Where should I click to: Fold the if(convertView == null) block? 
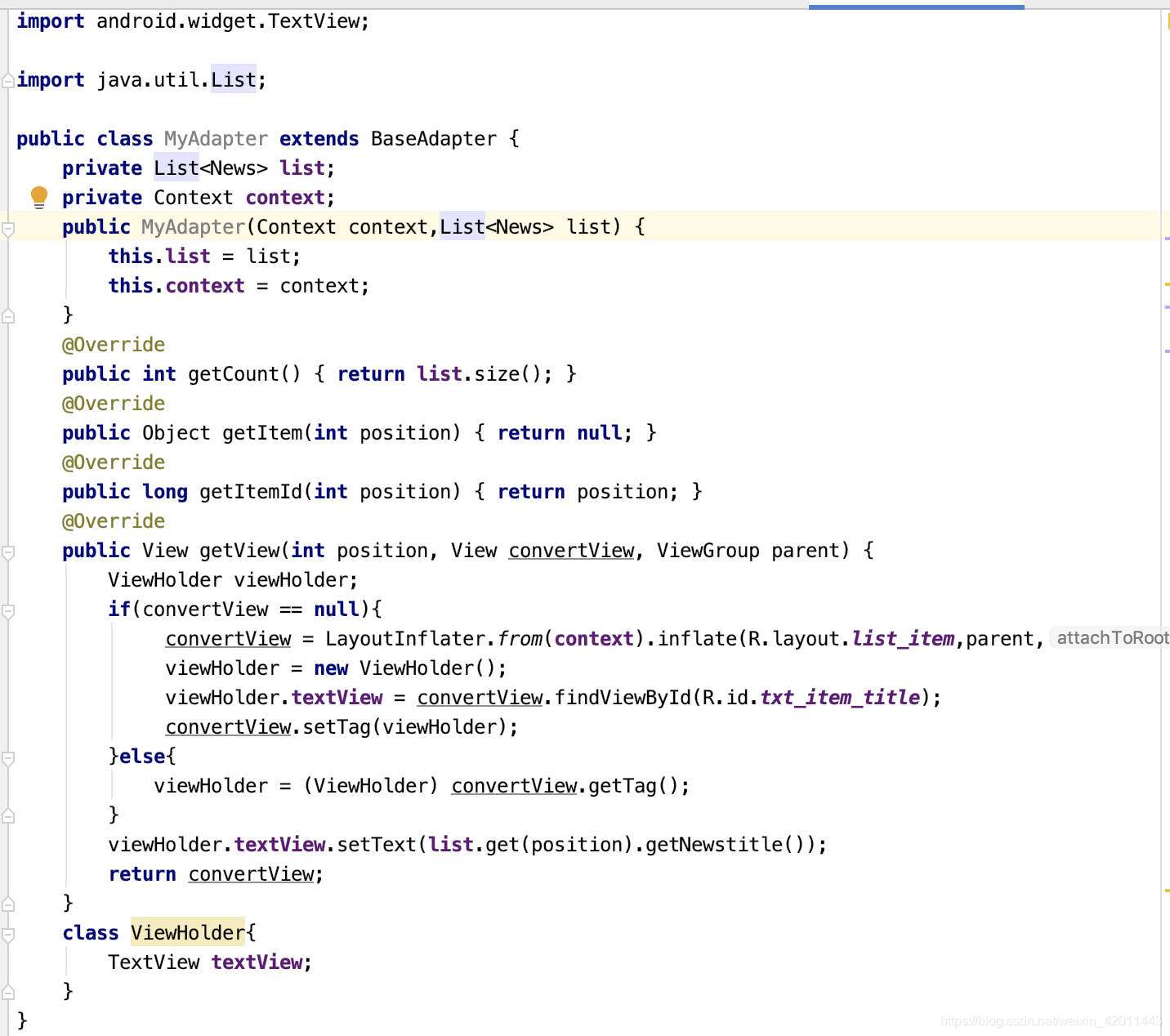(x=8, y=612)
